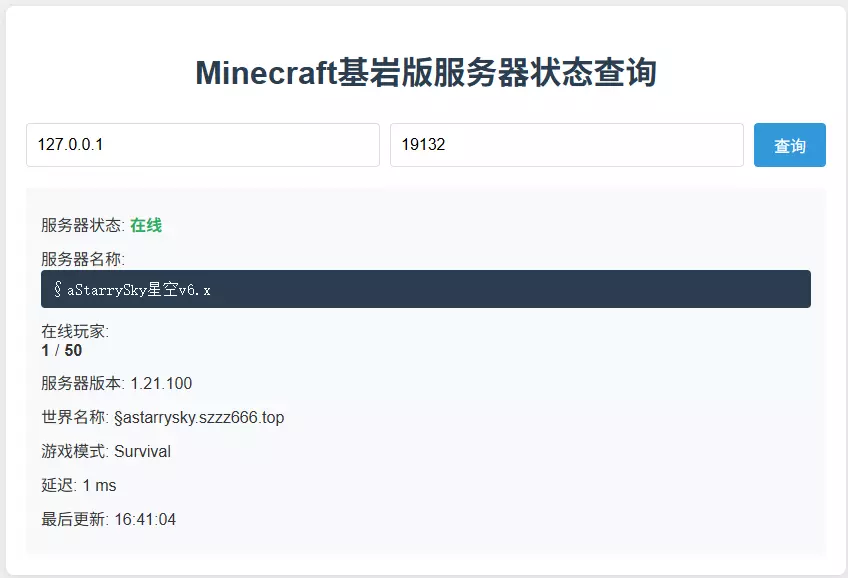848x578 pixels.
Task: Click the green 在线 status text
Action: pos(146,225)
